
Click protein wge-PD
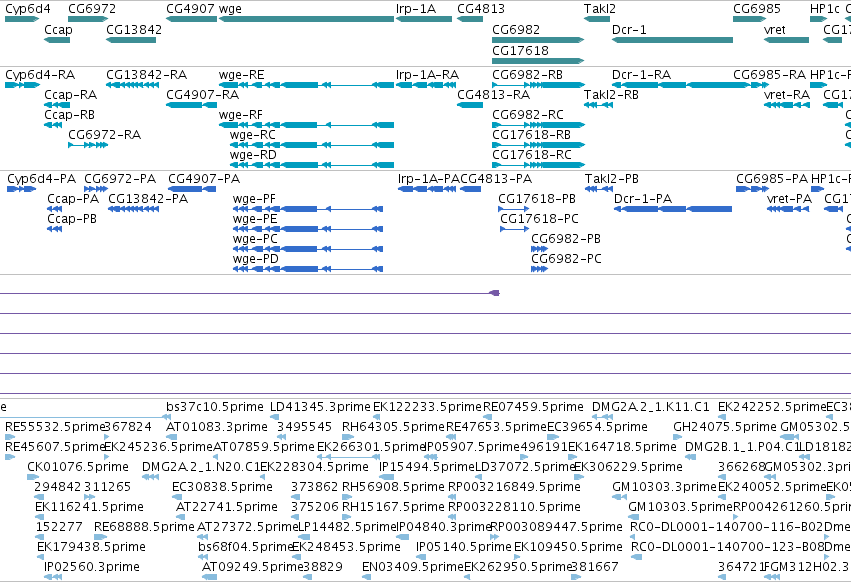[x=308, y=269]
